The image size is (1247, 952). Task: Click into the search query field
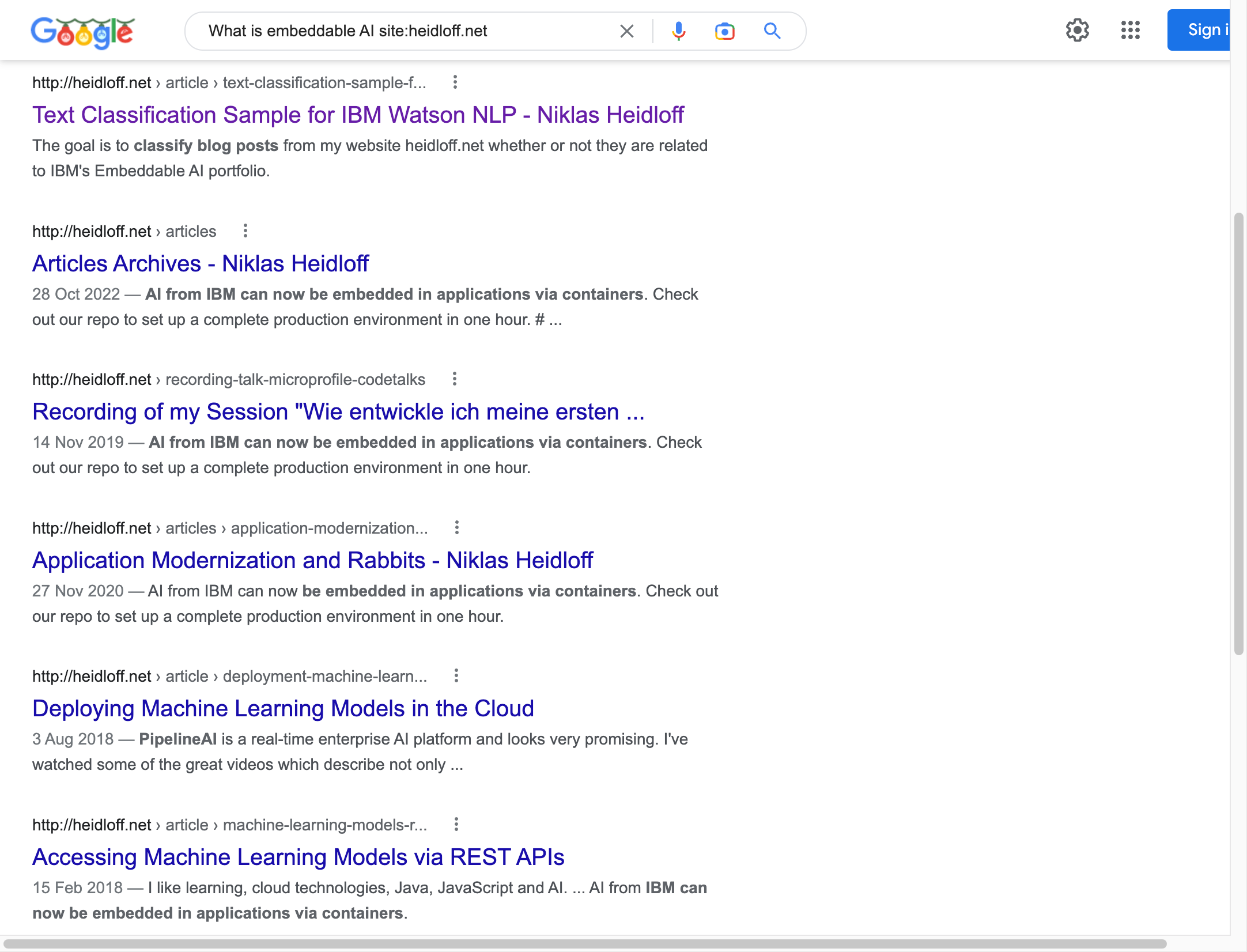point(403,31)
